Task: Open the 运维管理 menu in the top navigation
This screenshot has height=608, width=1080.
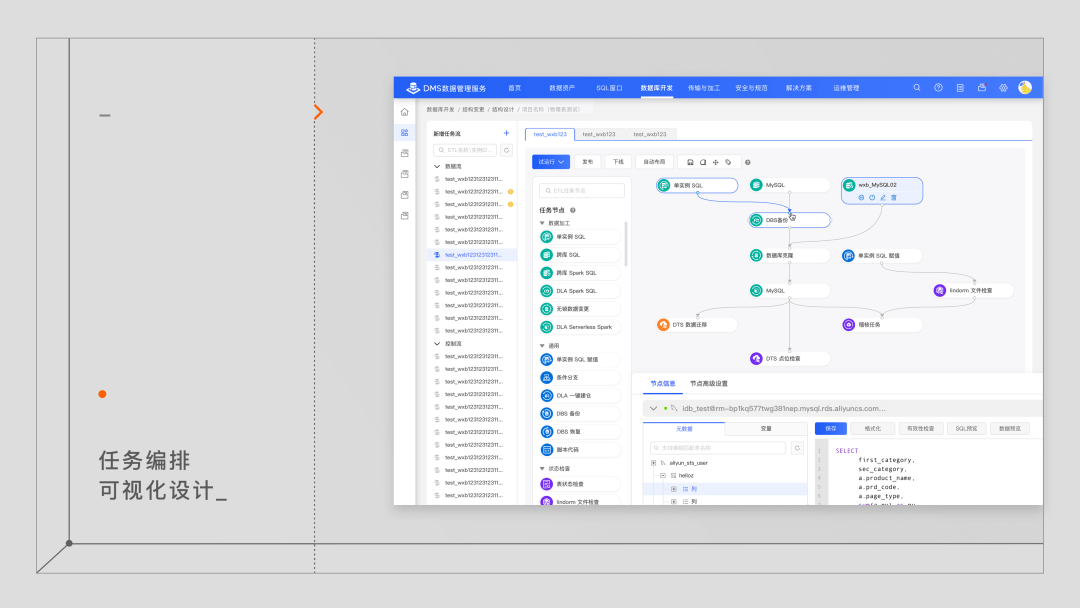Action: [x=846, y=88]
